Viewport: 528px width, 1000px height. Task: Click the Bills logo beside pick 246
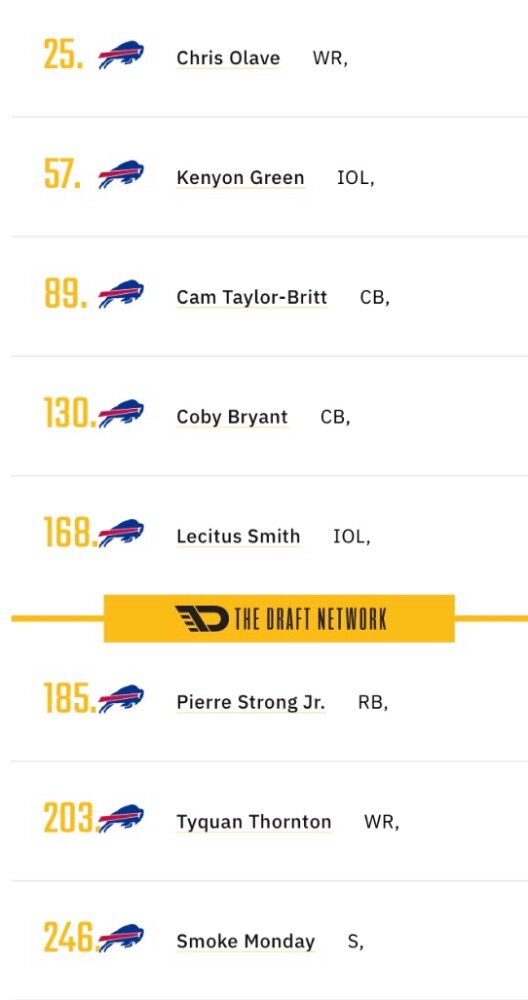[x=121, y=938]
